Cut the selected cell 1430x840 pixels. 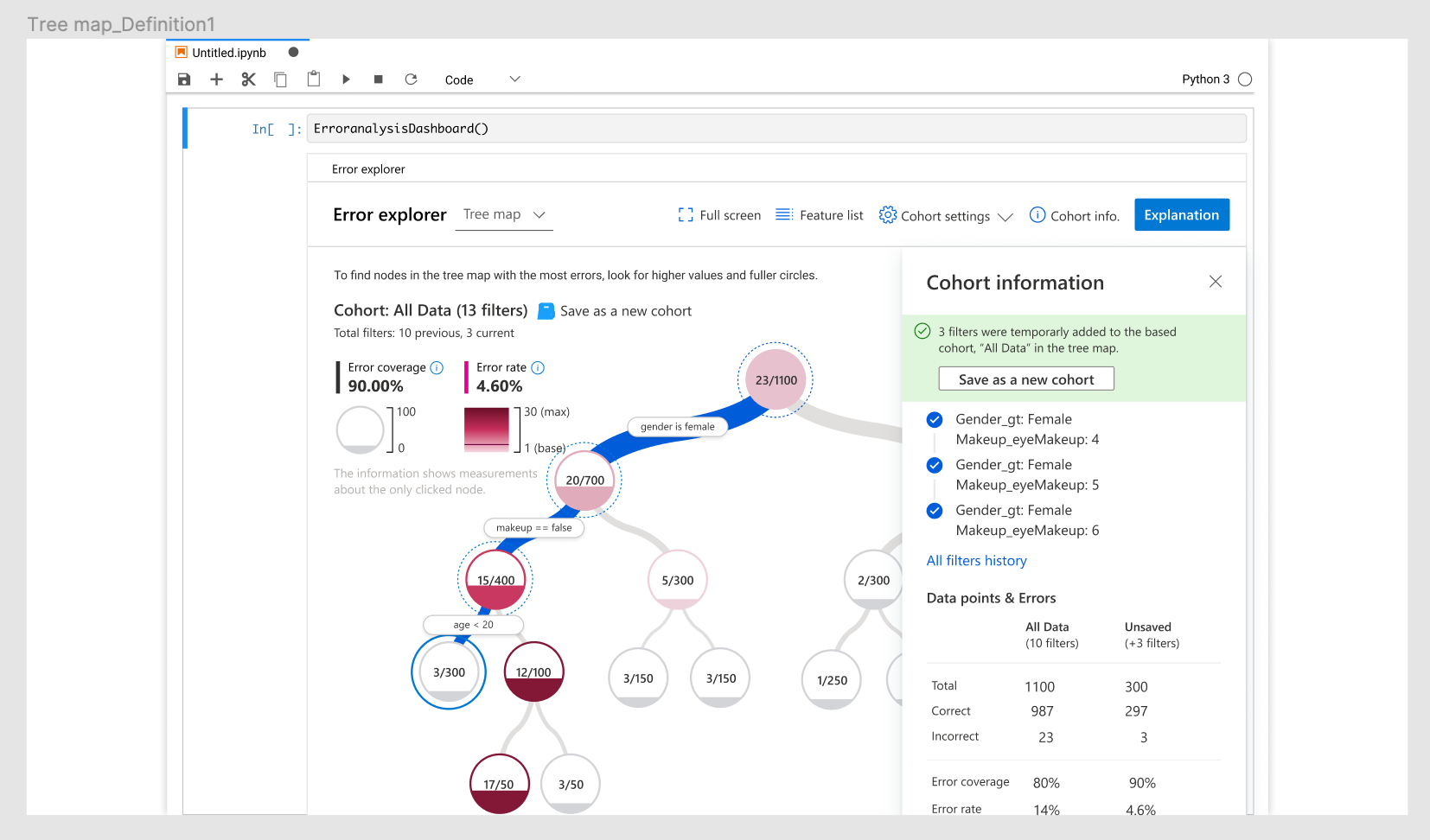pos(248,79)
